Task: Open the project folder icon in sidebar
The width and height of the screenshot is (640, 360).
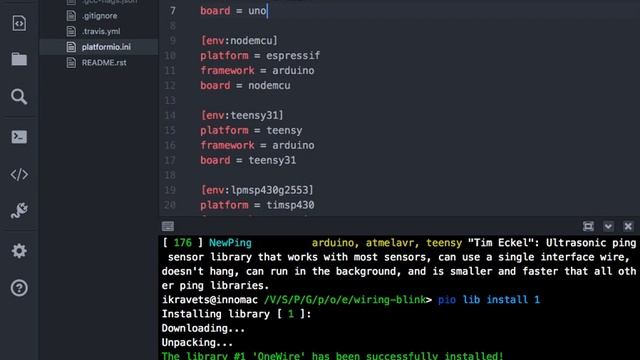Action: (19, 60)
